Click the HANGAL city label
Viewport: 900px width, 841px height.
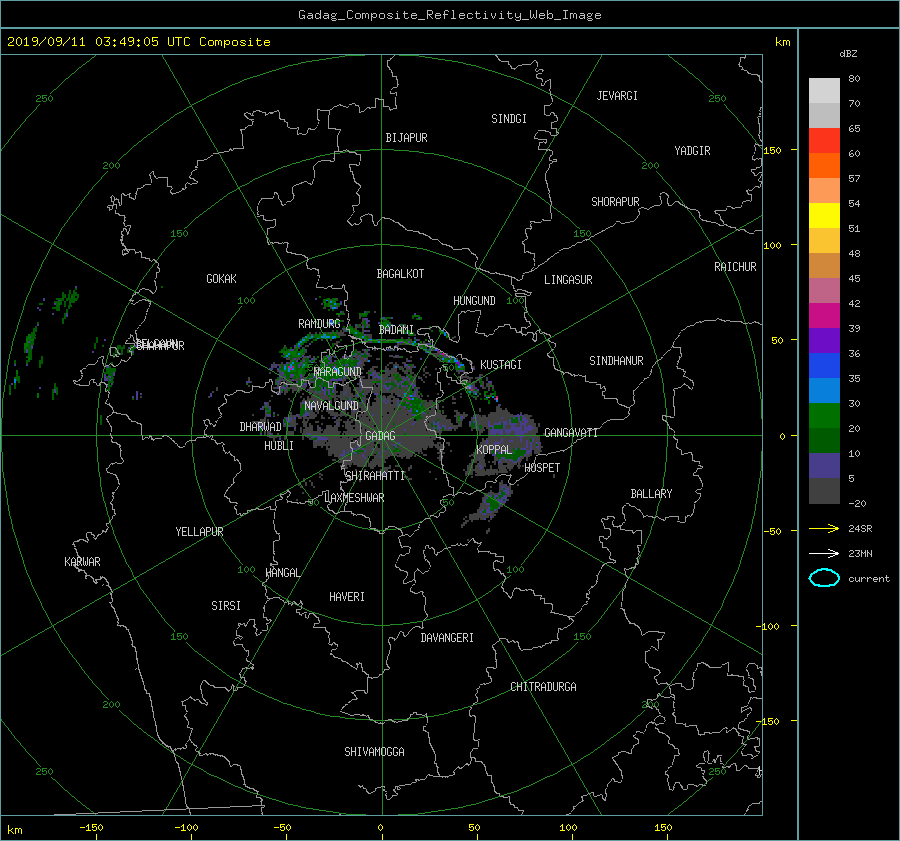tap(282, 573)
